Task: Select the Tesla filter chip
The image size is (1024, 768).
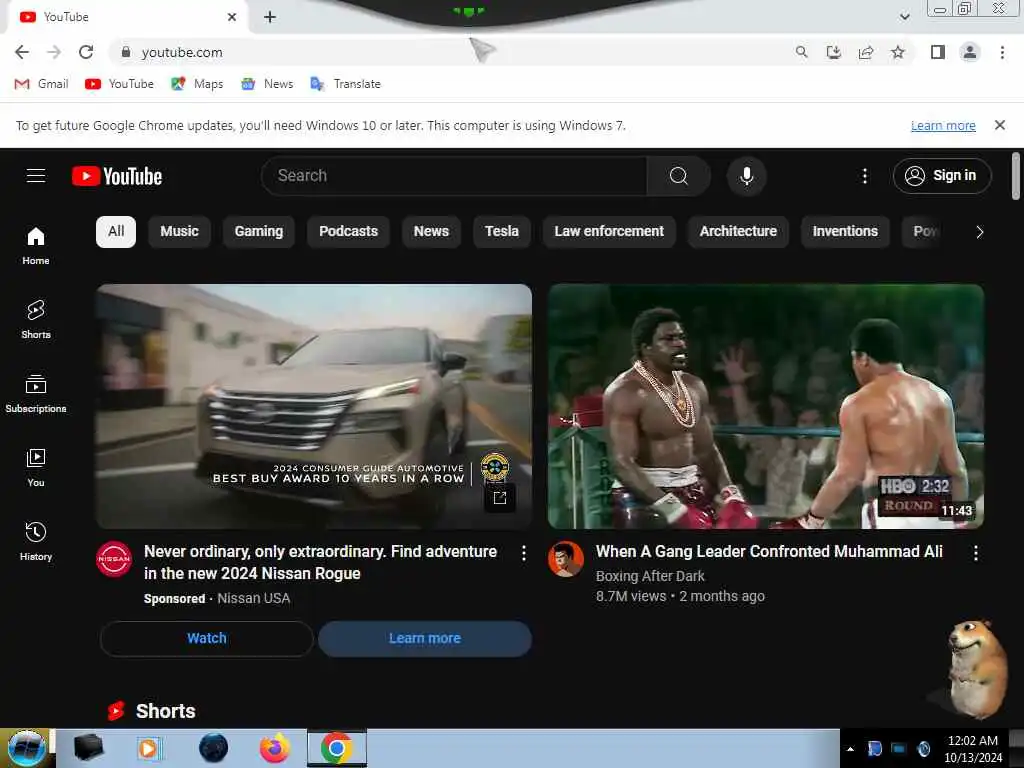Action: tap(502, 232)
